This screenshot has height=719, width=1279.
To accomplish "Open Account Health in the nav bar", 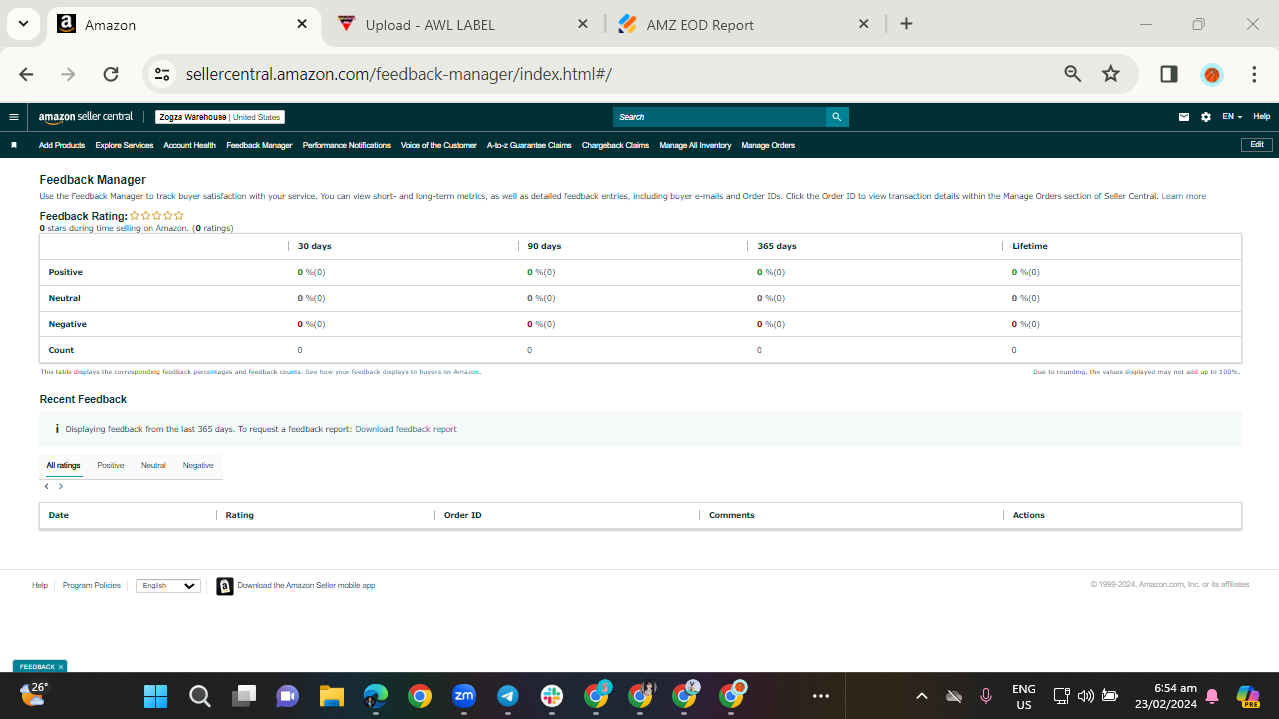I will (x=189, y=145).
